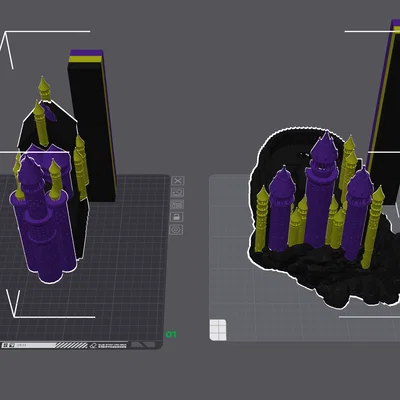Toggle the lock icon on plate 01
This screenshot has width=400, height=400.
pyautogui.click(x=177, y=217)
